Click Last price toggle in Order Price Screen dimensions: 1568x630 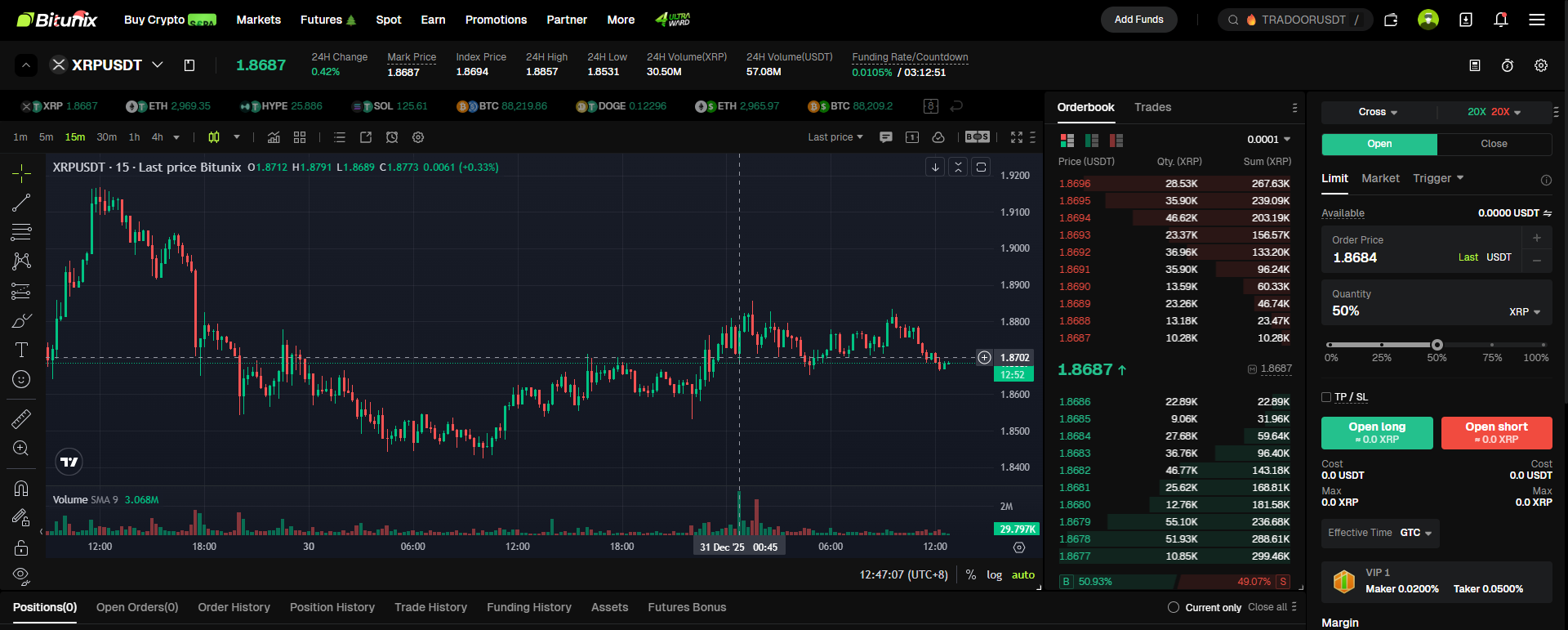pos(1468,257)
